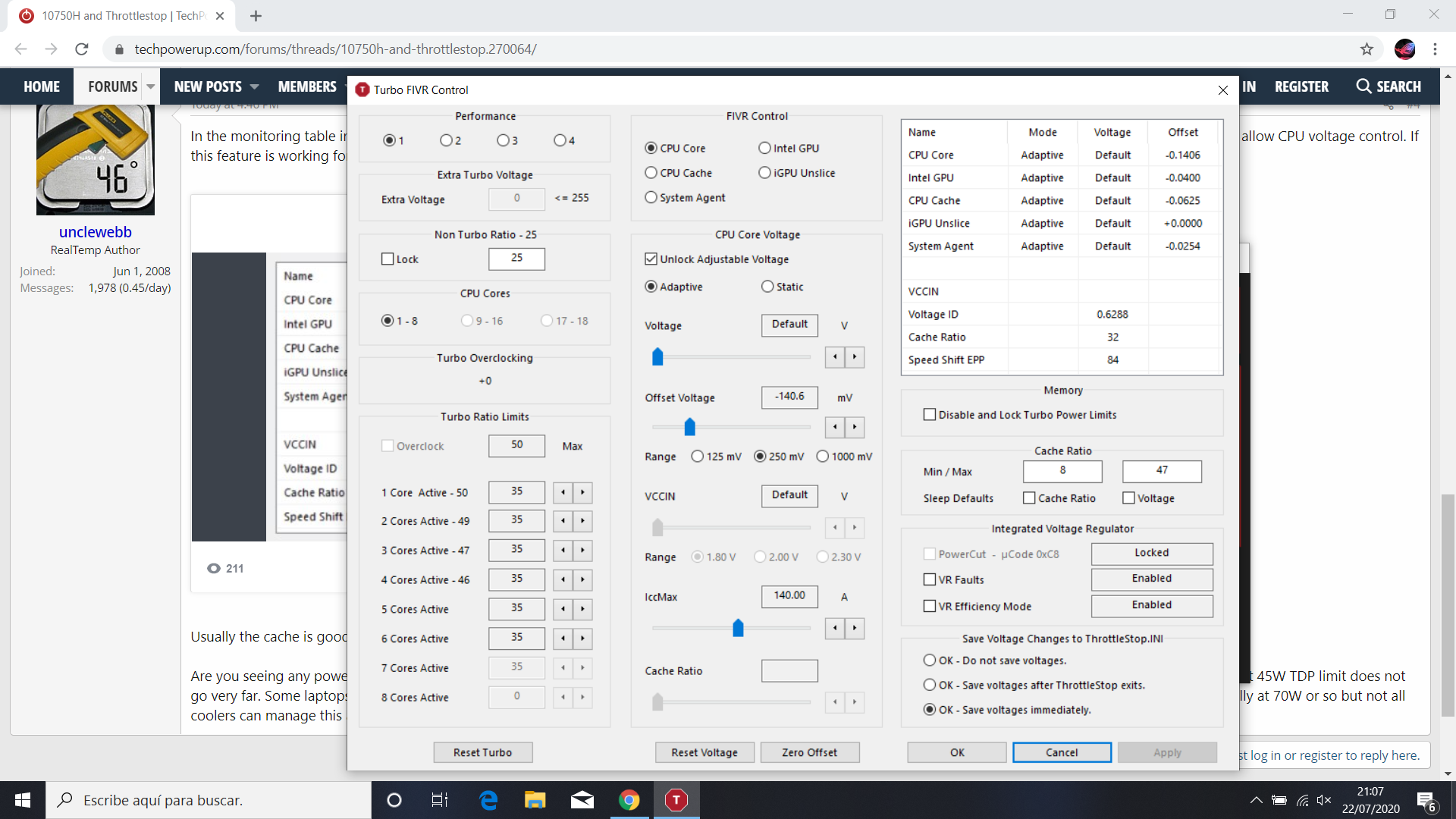Click the IccMax slider handle
Screen dimensions: 1456x819
tap(738, 629)
